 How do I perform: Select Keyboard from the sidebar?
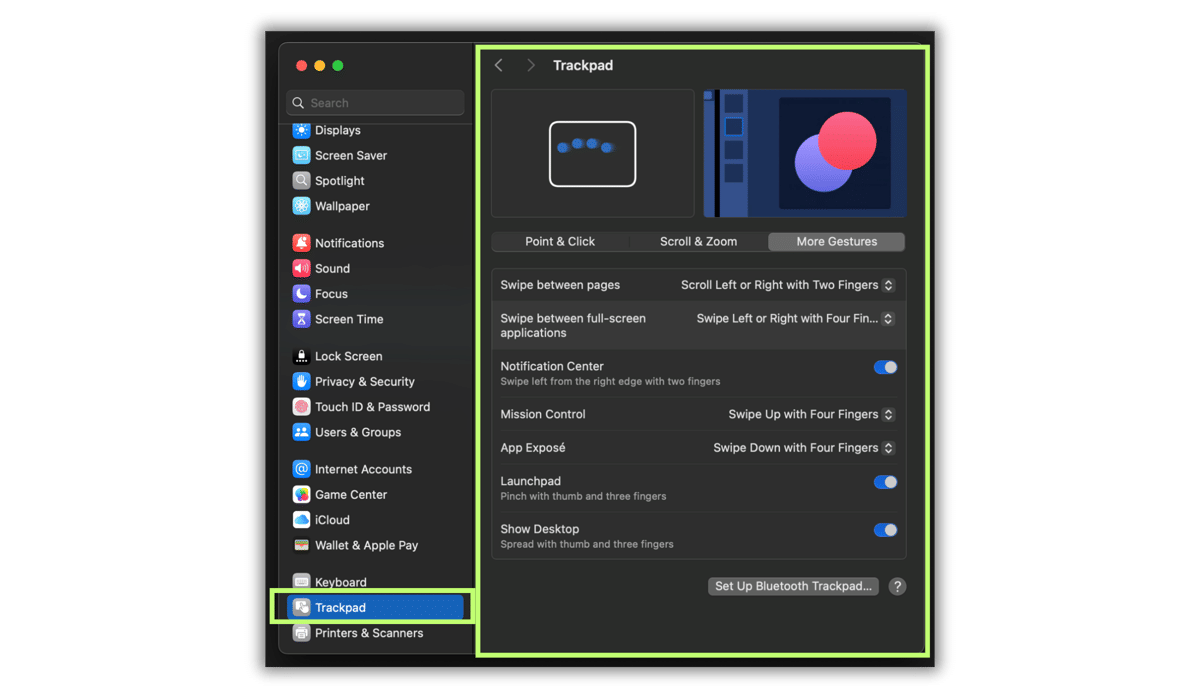click(x=340, y=582)
